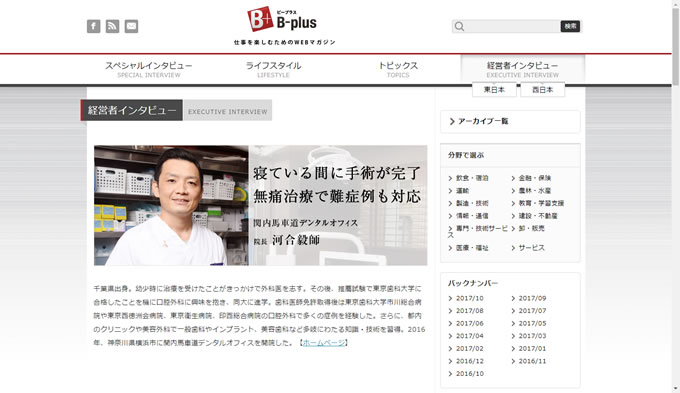Select category 運輸
This screenshot has width=680, height=393.
(x=462, y=190)
